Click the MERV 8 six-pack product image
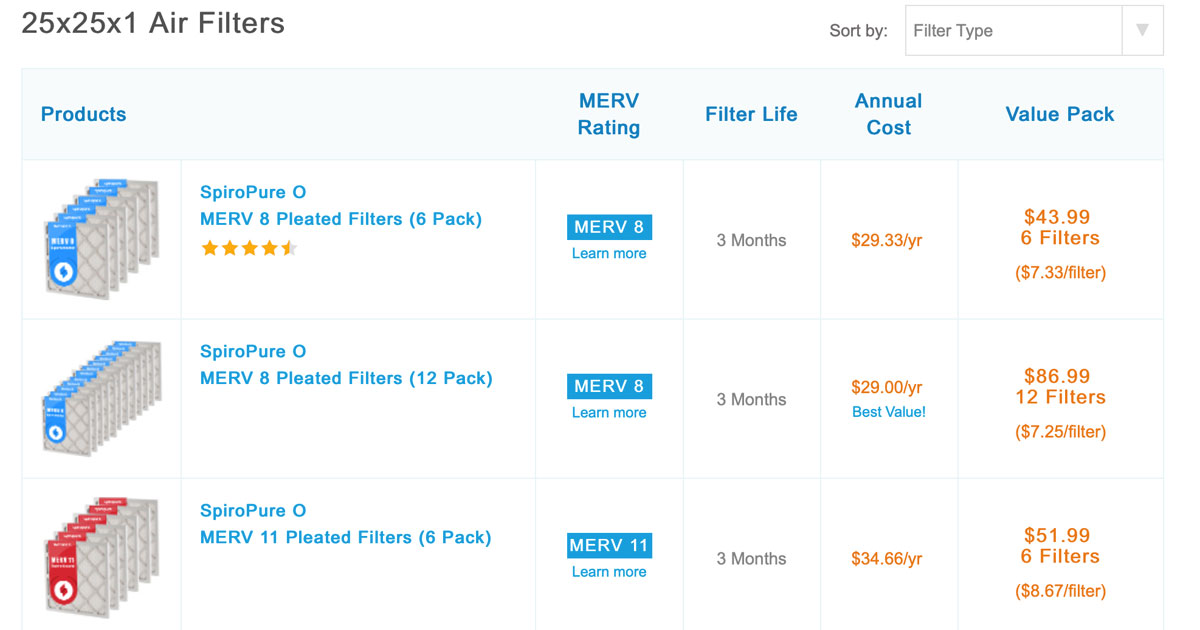1200x630 pixels. pos(102,240)
